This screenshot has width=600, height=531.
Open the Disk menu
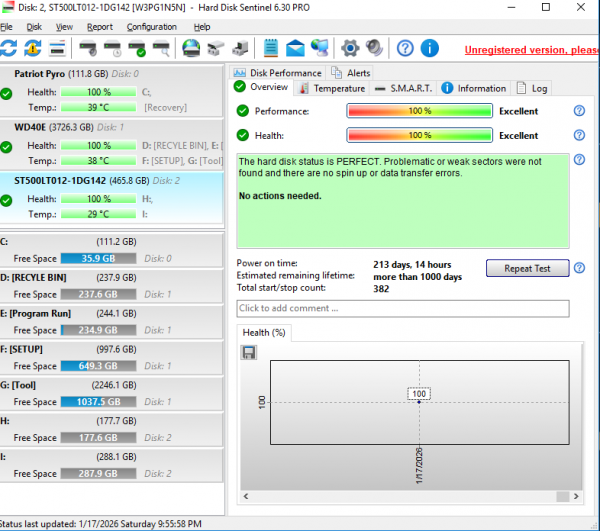click(34, 27)
